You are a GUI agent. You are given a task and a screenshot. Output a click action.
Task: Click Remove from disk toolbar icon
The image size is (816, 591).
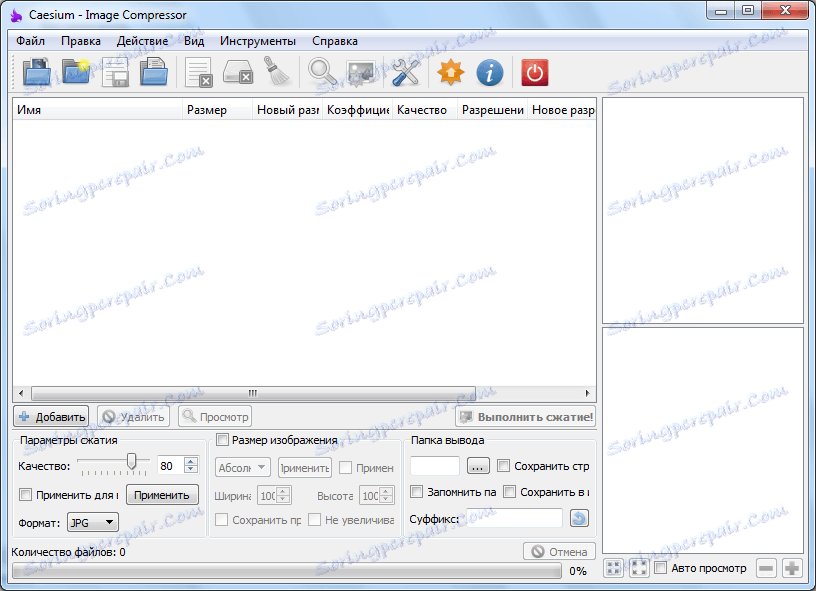238,72
